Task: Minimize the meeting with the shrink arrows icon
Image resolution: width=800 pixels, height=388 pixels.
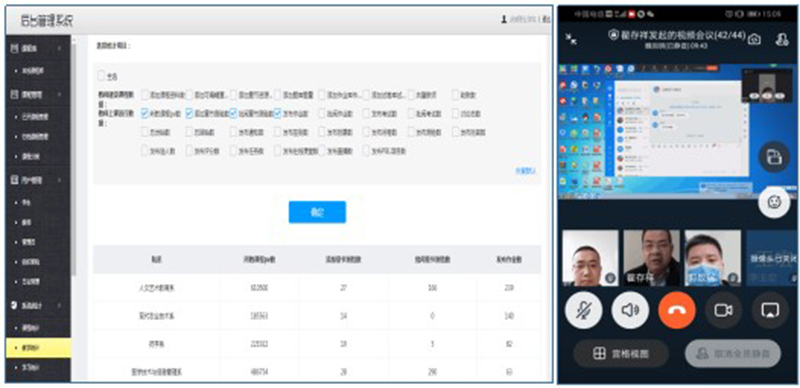Action: 572,39
